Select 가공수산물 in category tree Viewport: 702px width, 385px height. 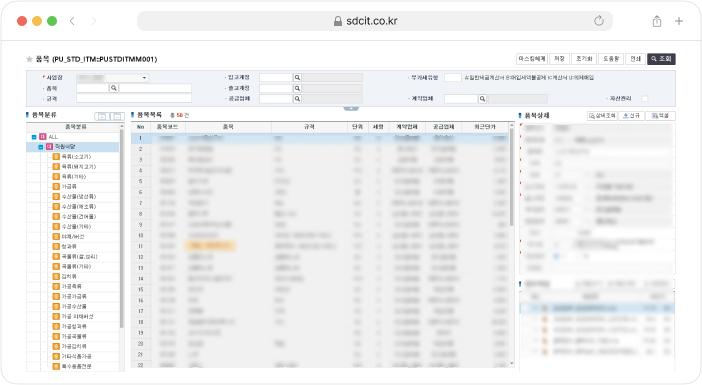pos(74,306)
